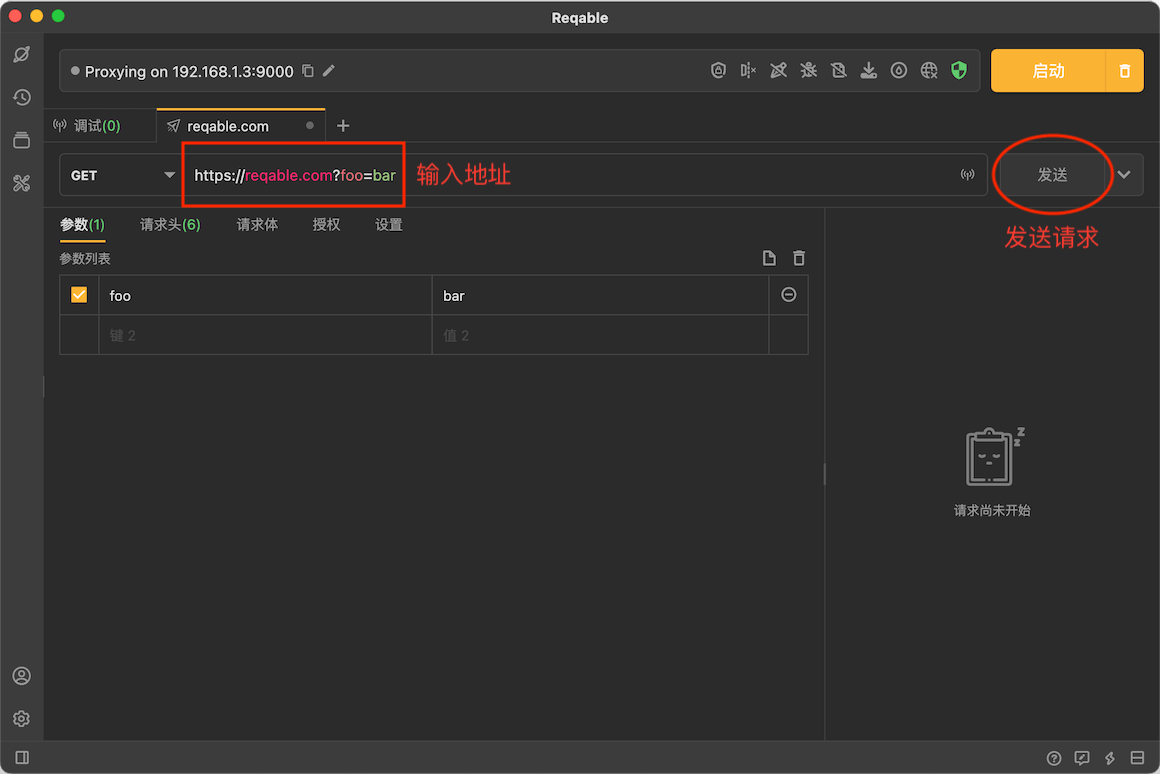The height and width of the screenshot is (774, 1160).
Task: Expand the arrow next to 发送
Action: click(x=1124, y=175)
